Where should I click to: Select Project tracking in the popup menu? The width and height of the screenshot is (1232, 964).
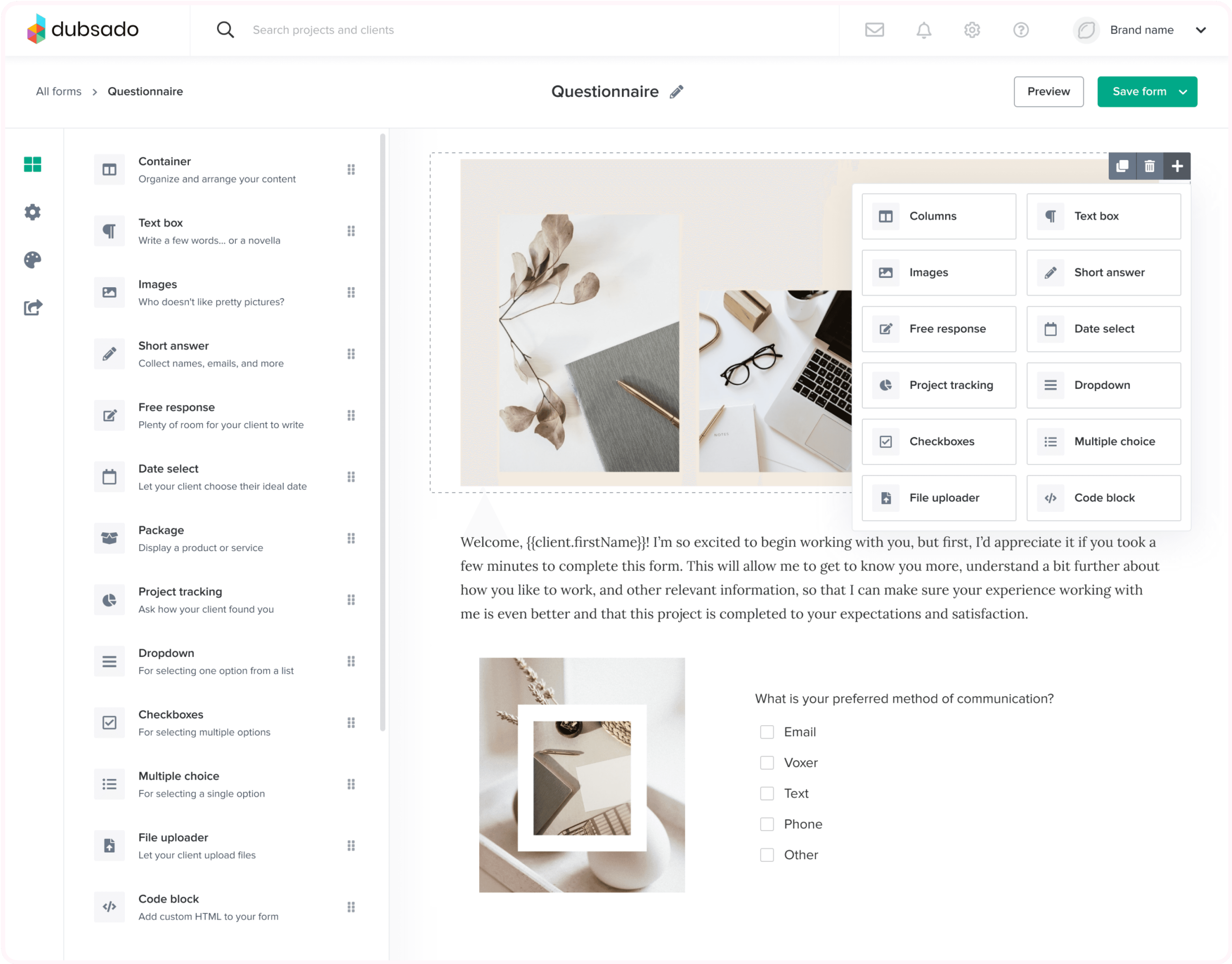(x=939, y=385)
